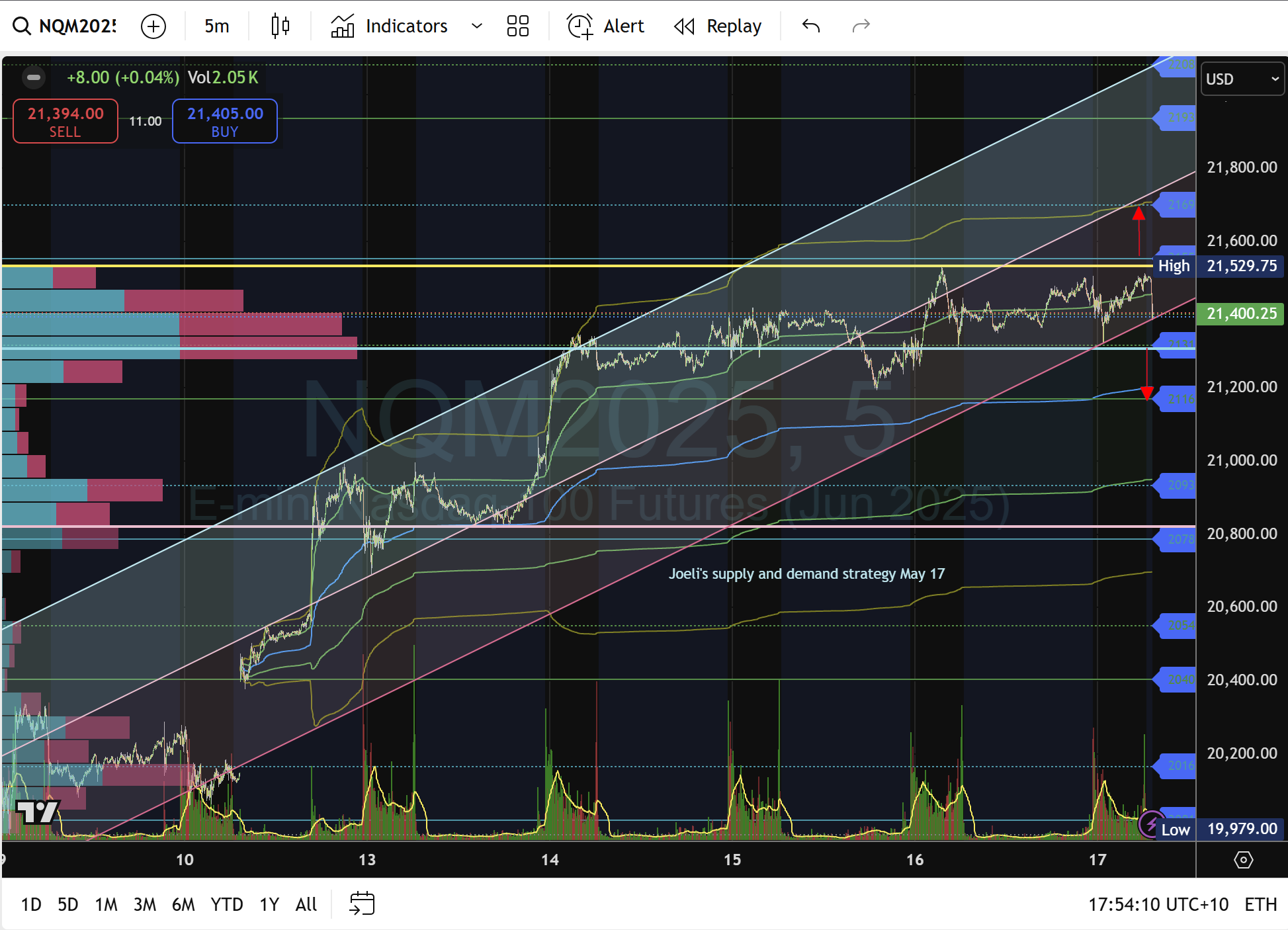Open the Indicators panel
The width and height of the screenshot is (1288, 930).
tap(390, 26)
